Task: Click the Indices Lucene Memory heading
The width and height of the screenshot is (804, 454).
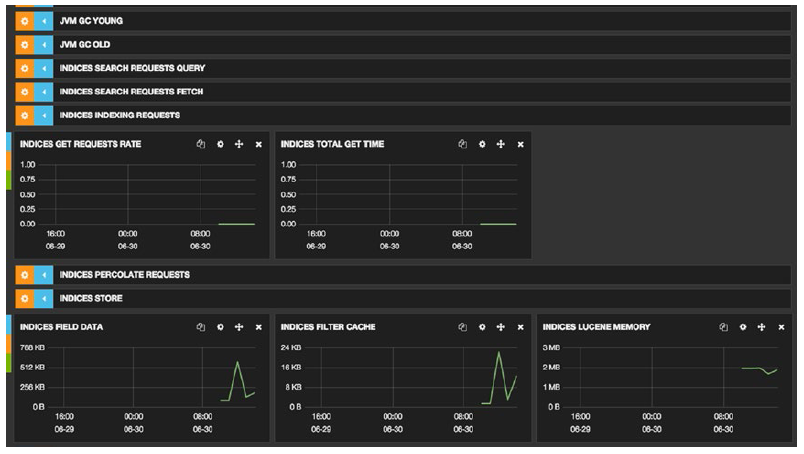Action: click(596, 327)
